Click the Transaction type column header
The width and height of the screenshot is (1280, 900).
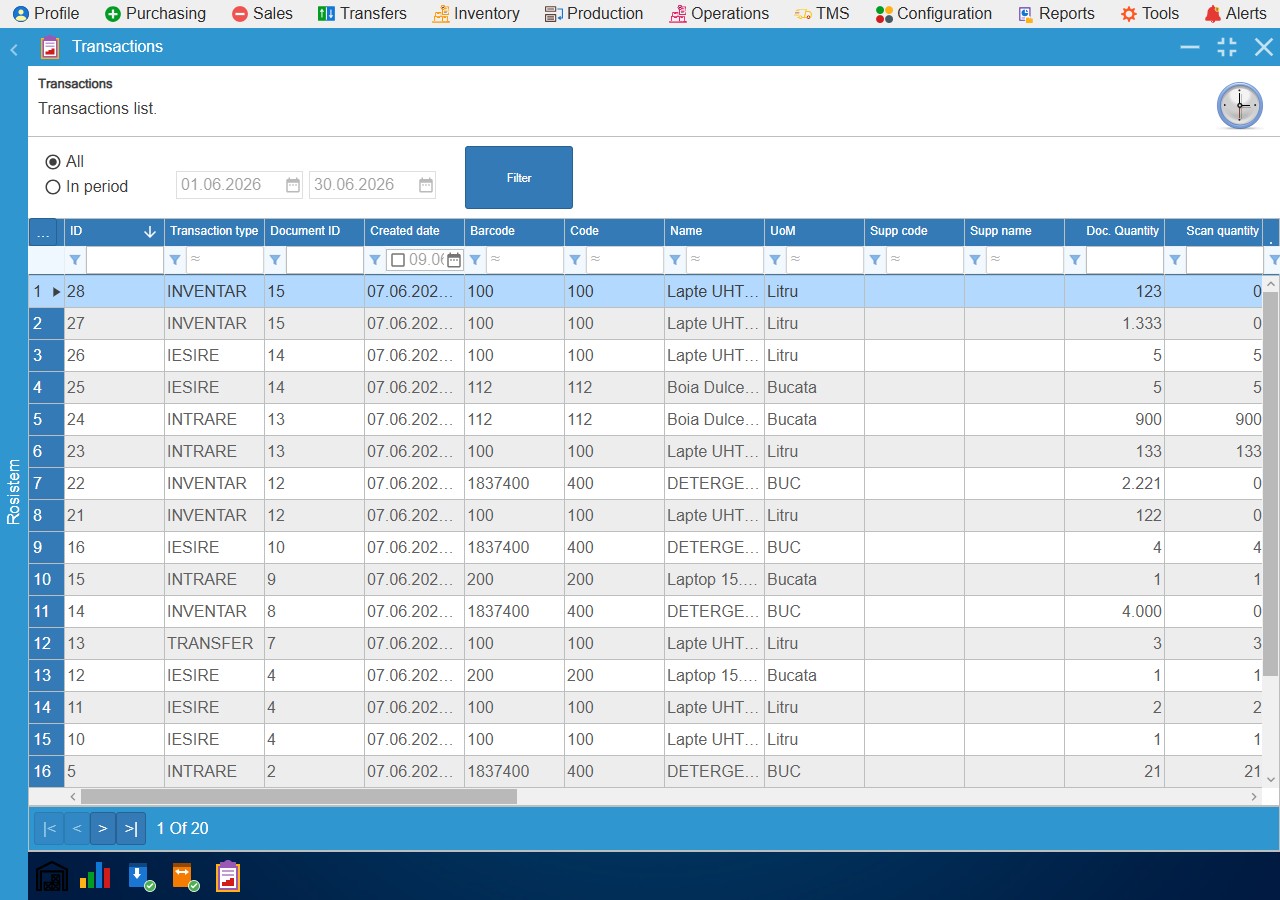coord(214,232)
